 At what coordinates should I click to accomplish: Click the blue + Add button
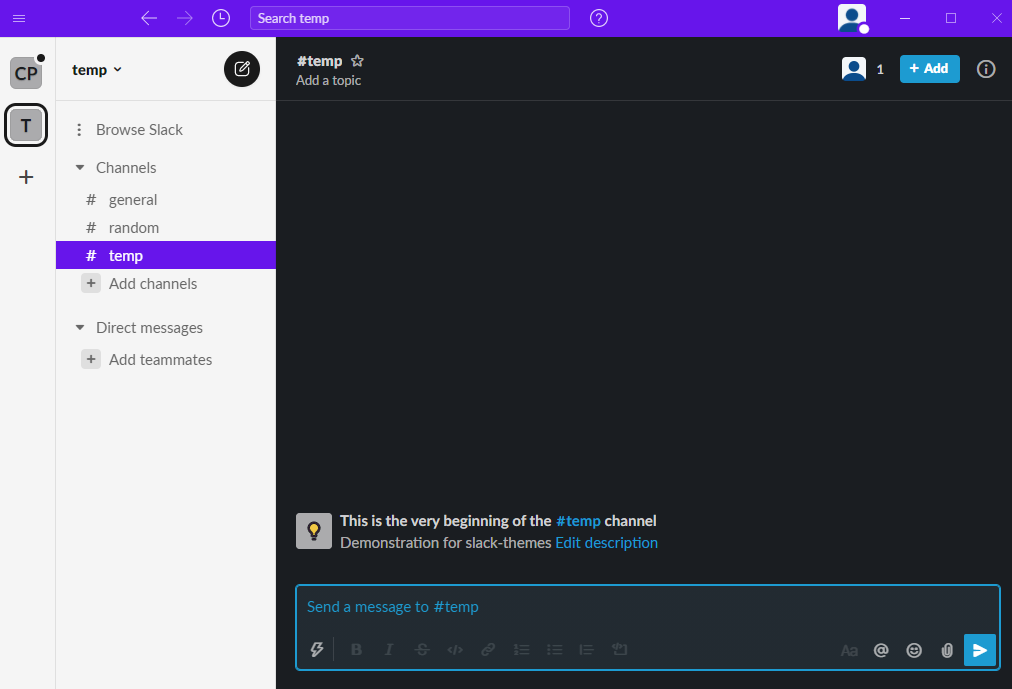point(929,69)
